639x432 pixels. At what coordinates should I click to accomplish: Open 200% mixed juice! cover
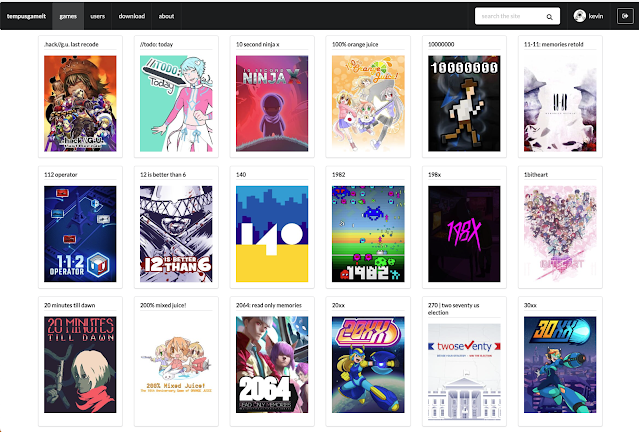(176, 365)
